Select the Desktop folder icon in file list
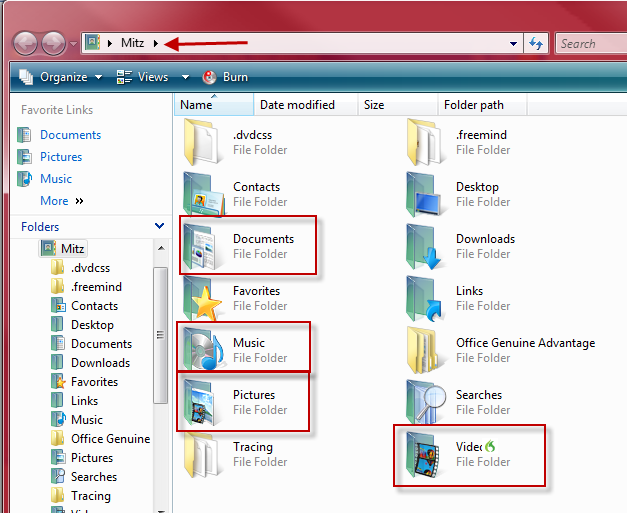Viewport: 627px width, 513px height. pos(424,194)
